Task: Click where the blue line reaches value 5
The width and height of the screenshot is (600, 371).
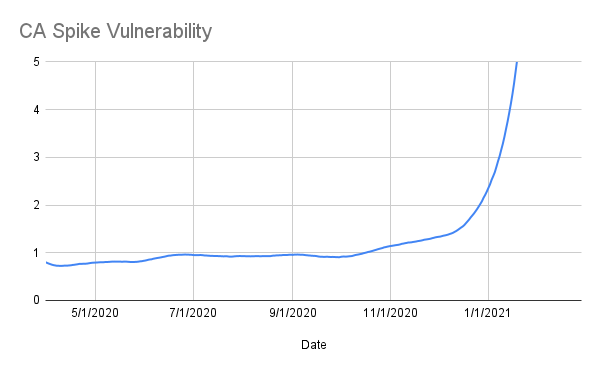Action: coord(517,62)
